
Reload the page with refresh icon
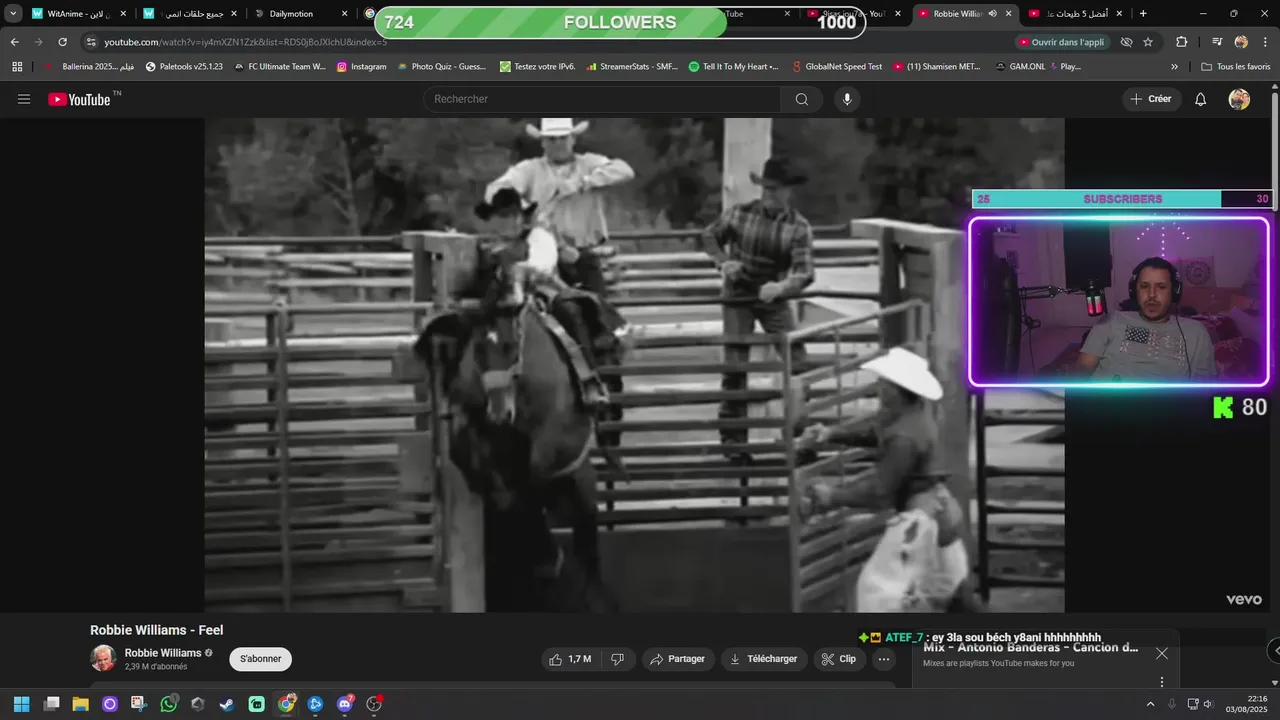(62, 42)
